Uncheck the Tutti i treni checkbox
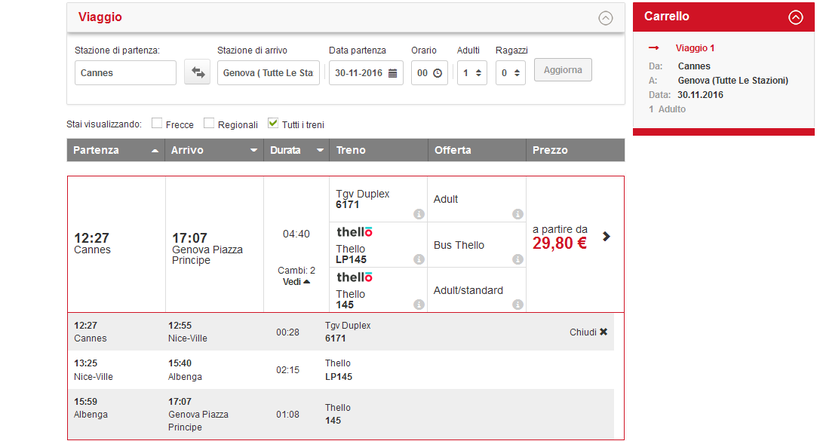The width and height of the screenshot is (820, 441). pos(273,124)
